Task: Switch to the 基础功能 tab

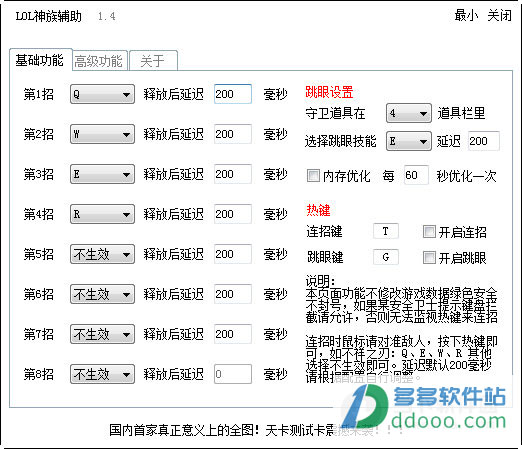Action: 40,60
